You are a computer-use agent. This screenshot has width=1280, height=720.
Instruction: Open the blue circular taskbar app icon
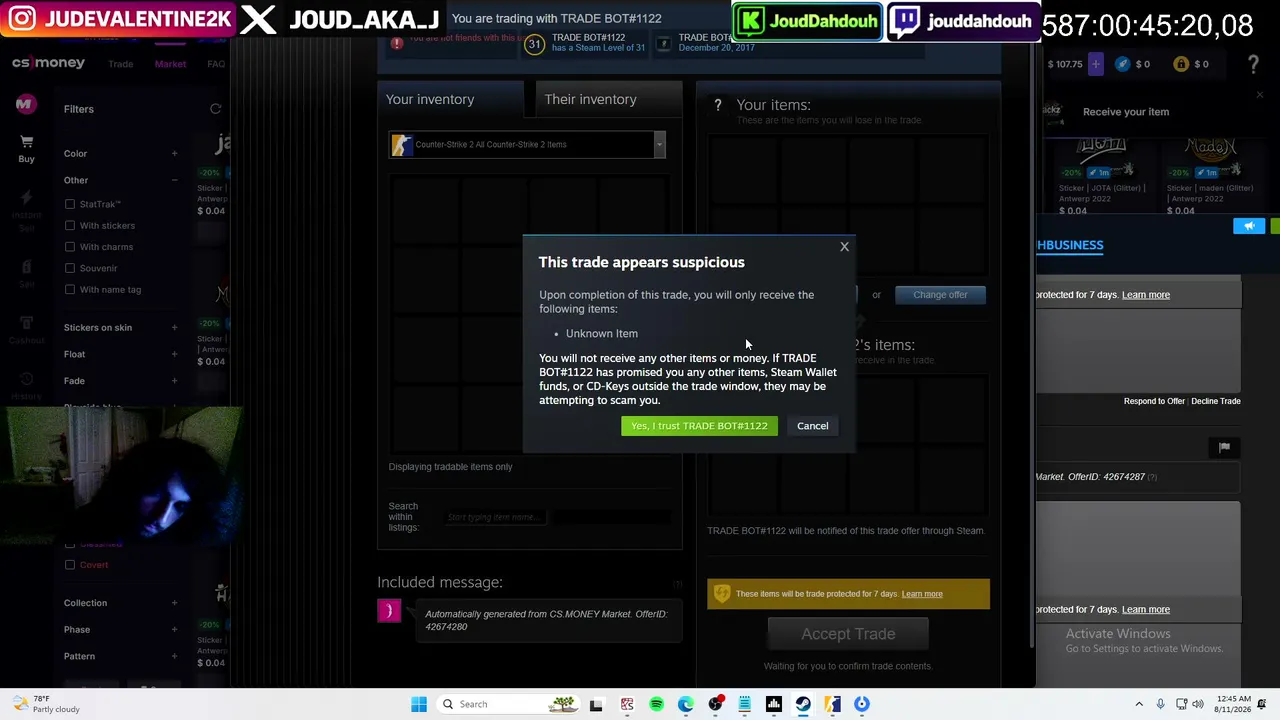pos(862,704)
